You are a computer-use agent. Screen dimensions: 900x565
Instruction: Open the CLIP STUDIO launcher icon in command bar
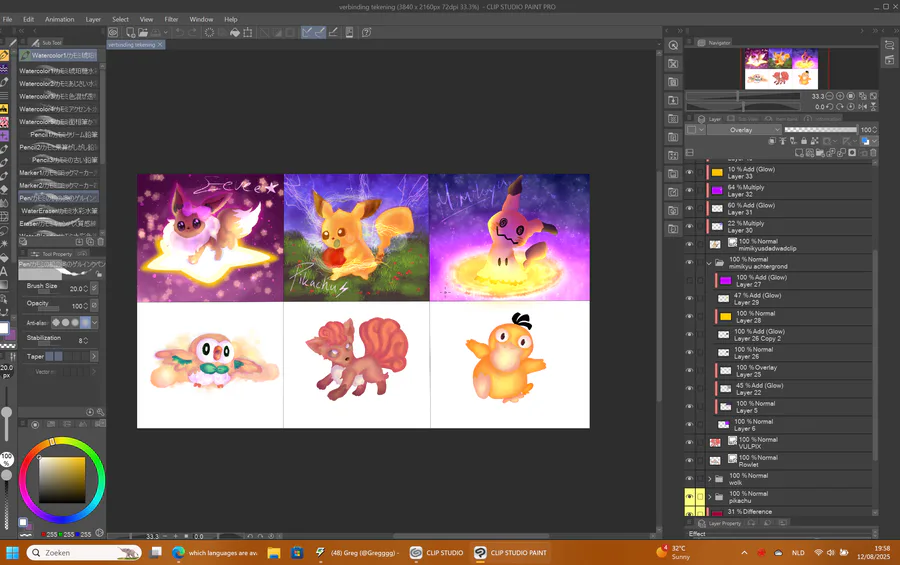113,33
